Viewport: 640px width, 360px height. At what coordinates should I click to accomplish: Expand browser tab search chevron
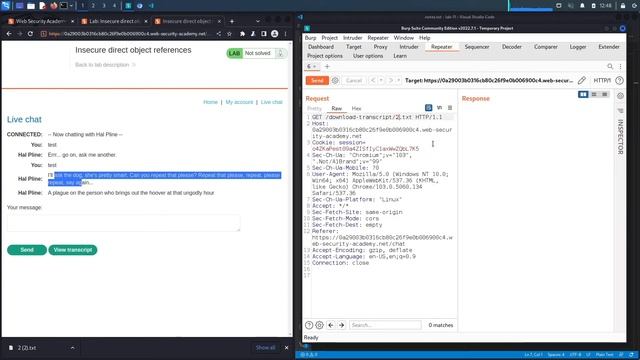258,21
